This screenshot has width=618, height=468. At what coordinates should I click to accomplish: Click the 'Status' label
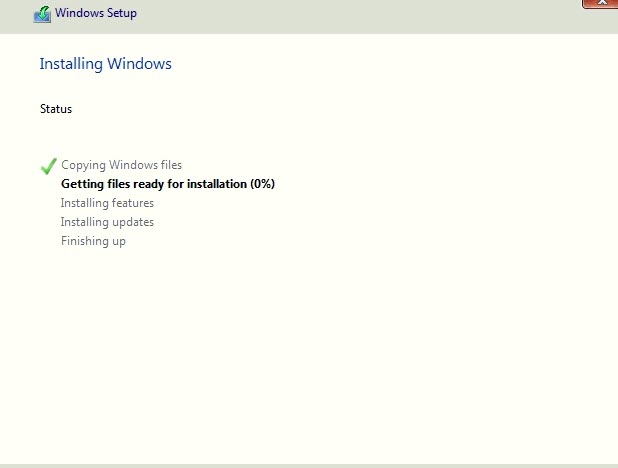[55, 109]
